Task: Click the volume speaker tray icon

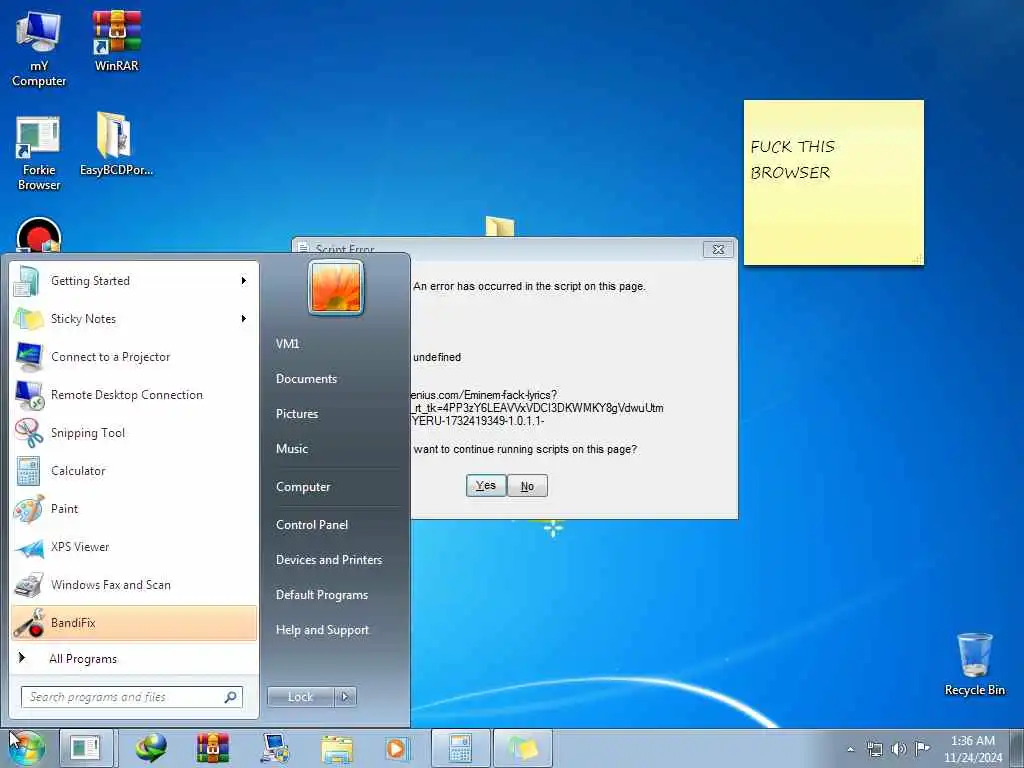Action: (x=899, y=749)
